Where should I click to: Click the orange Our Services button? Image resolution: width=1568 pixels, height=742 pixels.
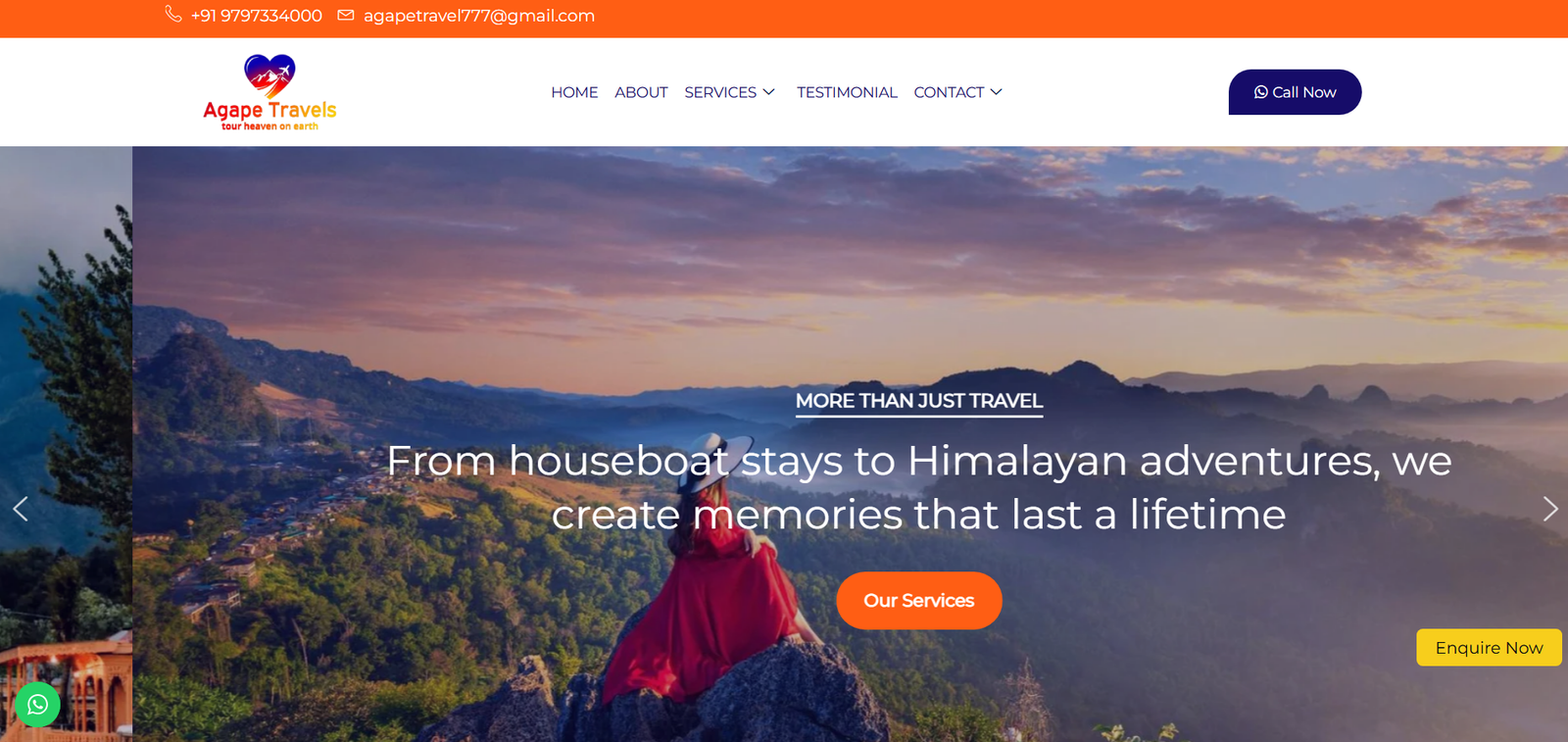tap(918, 601)
